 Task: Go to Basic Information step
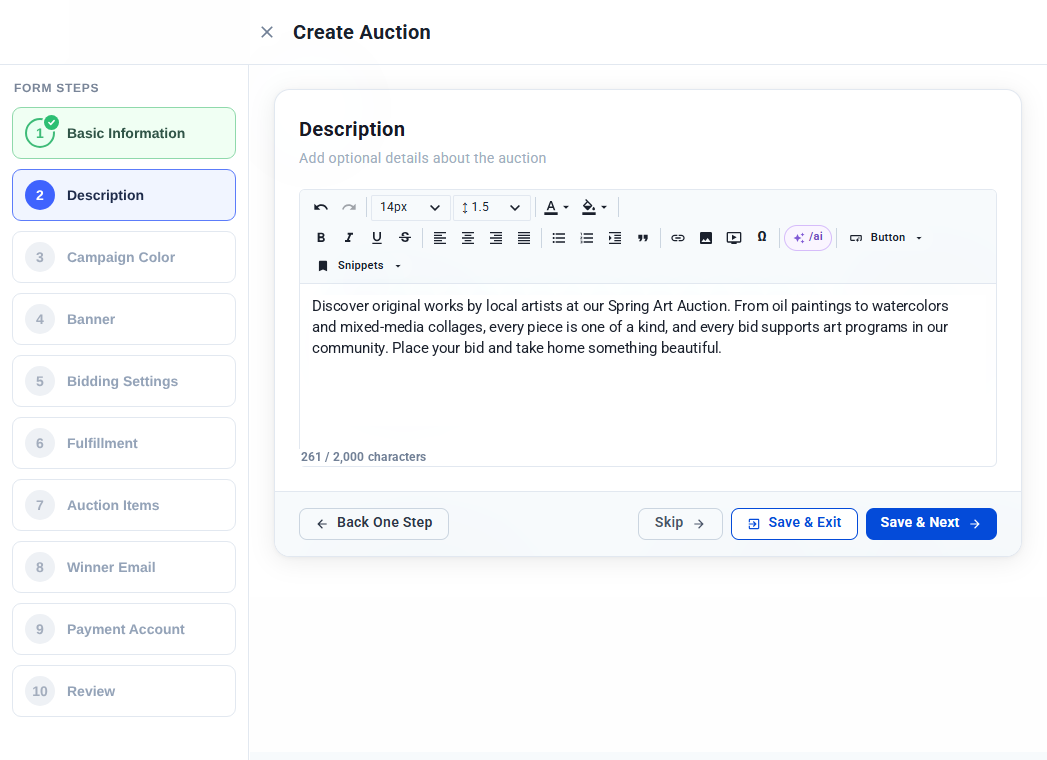coord(124,133)
